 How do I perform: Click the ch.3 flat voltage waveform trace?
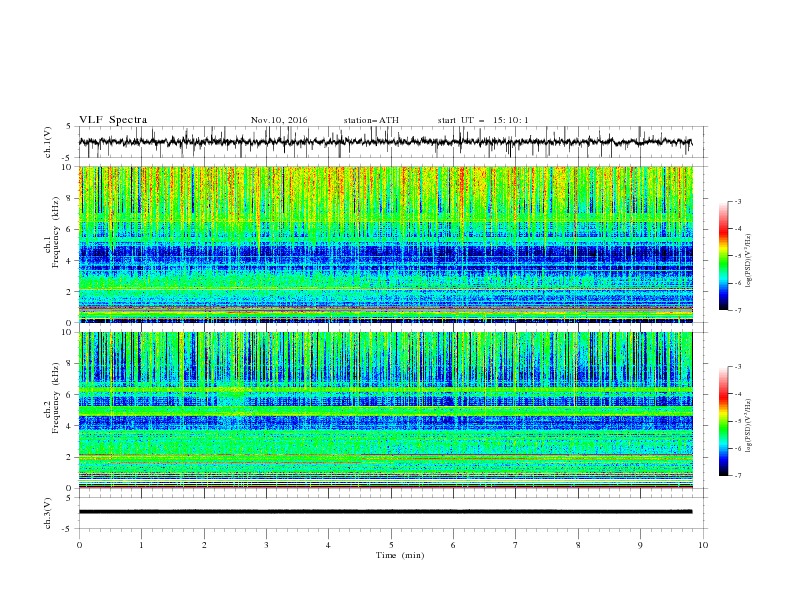coord(385,512)
